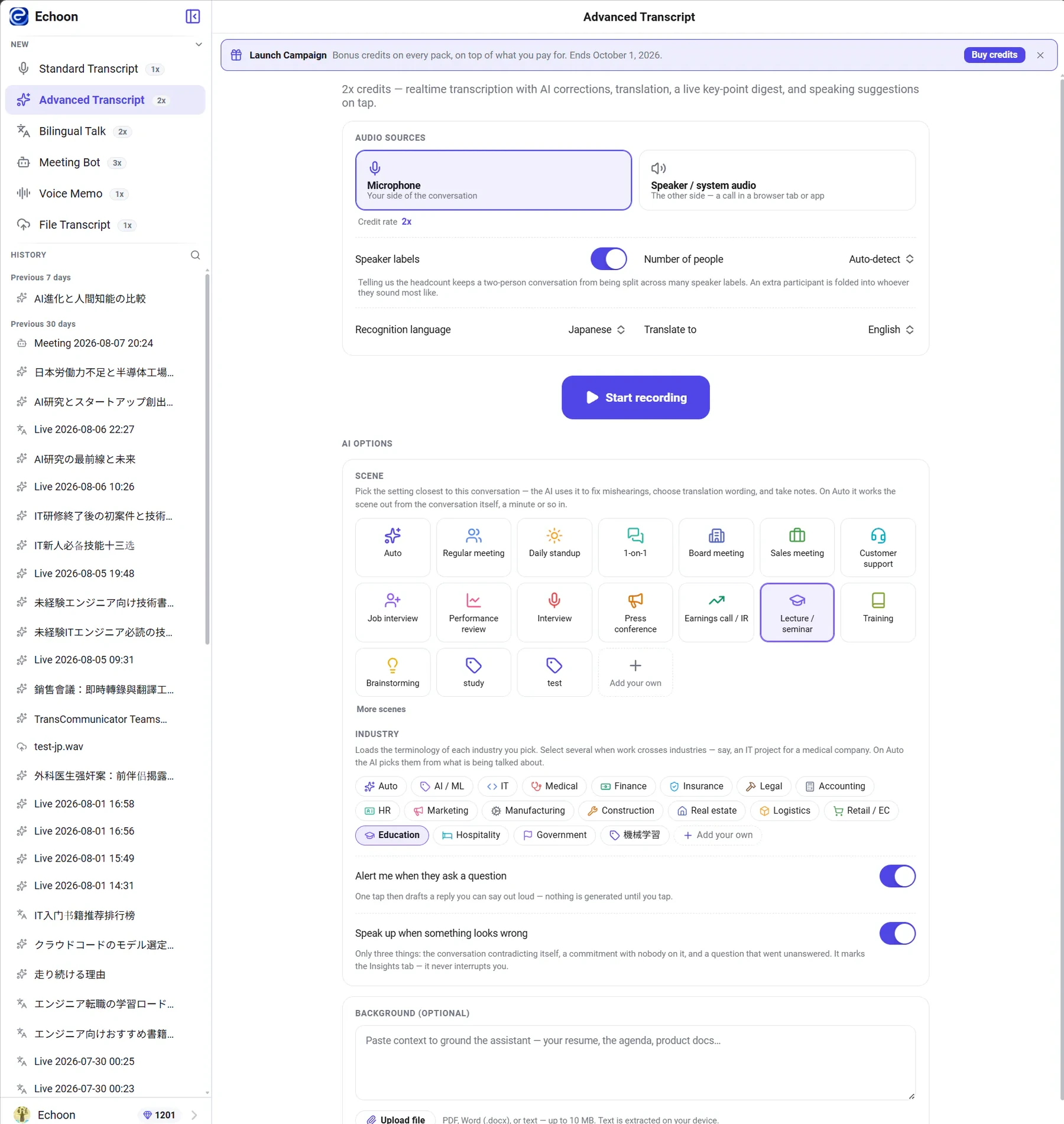Select the Hospitality industry chip
The width and height of the screenshot is (1064, 1124).
click(x=471, y=835)
